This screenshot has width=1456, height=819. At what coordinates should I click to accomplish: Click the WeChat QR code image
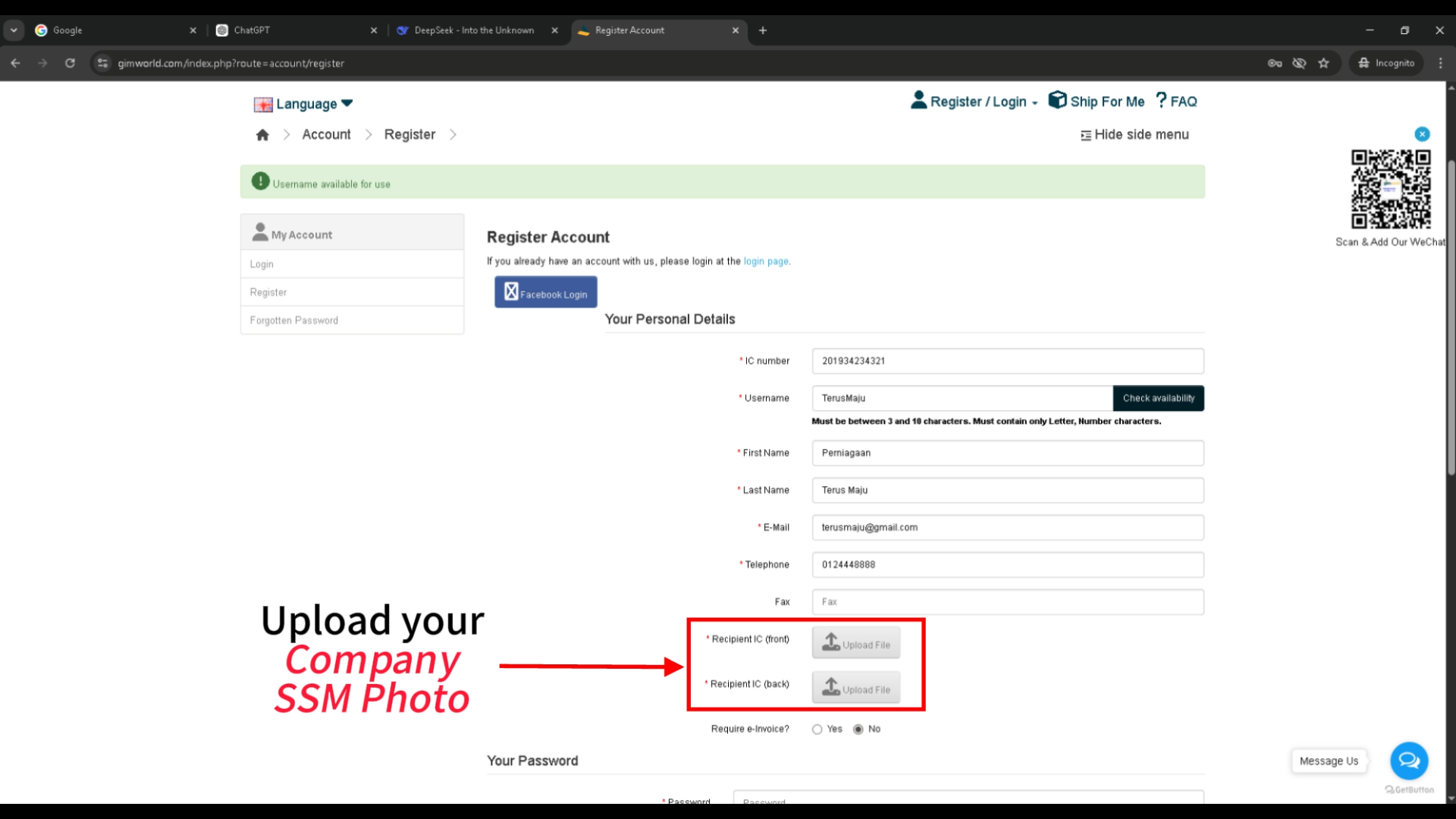pos(1390,189)
